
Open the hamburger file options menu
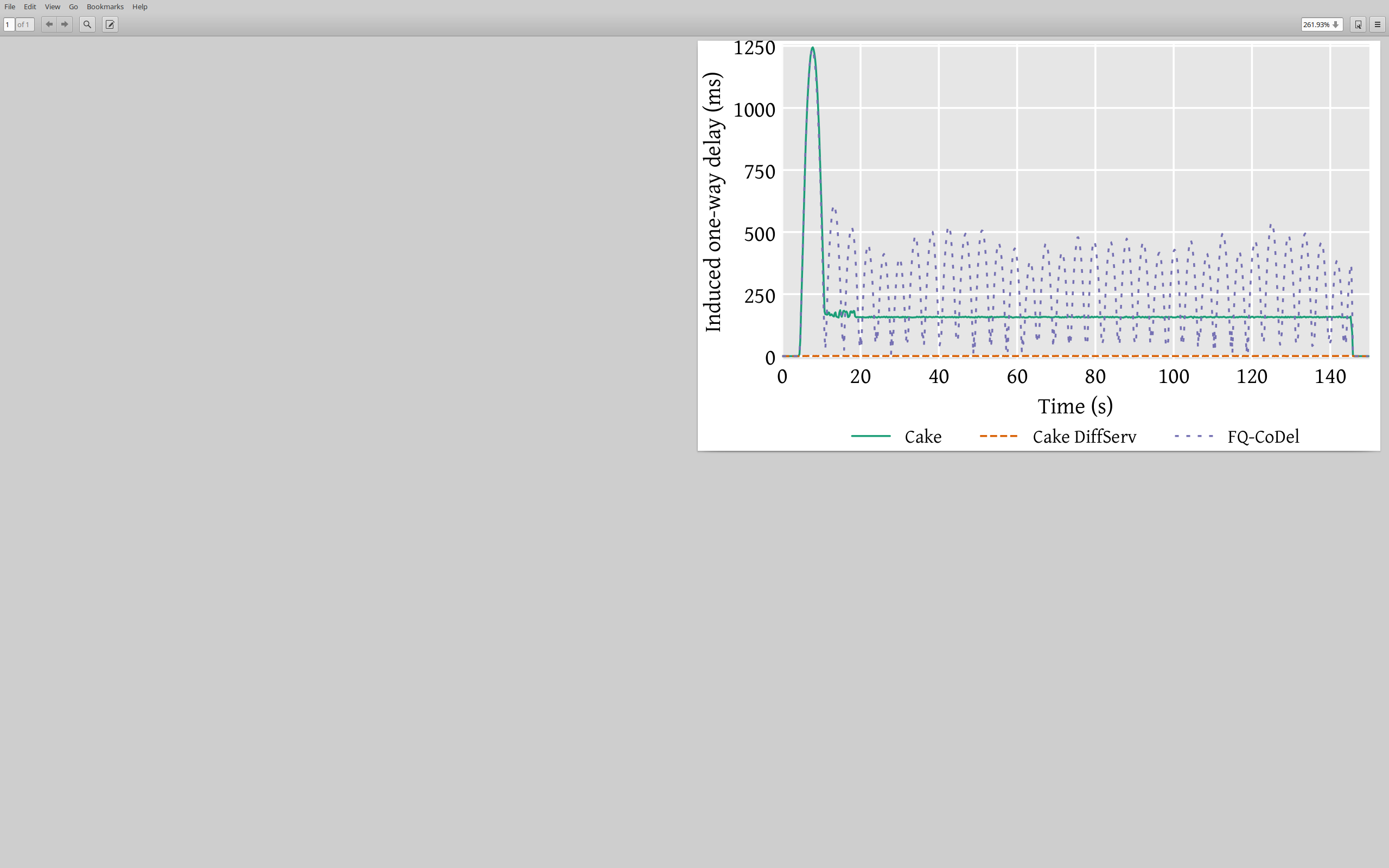coord(1378,24)
